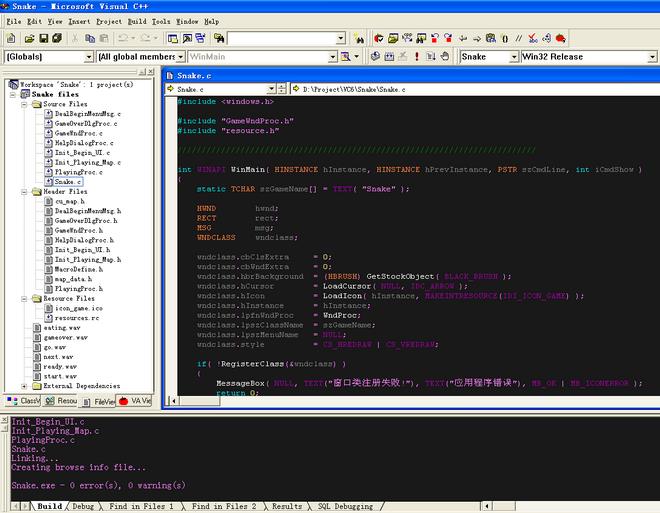Open the File menu
660x513 pixels.
[14, 21]
